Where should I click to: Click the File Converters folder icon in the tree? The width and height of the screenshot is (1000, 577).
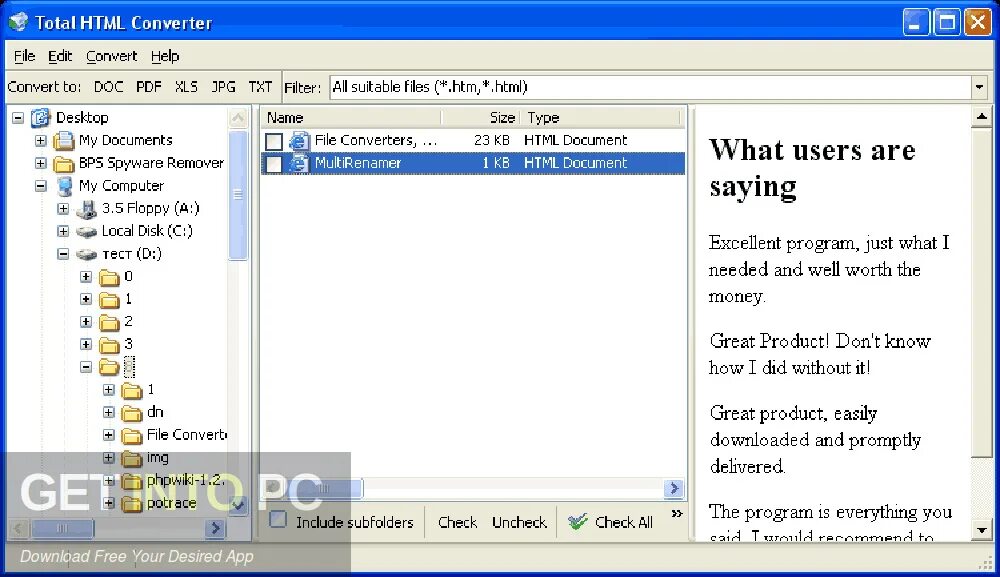tap(132, 435)
